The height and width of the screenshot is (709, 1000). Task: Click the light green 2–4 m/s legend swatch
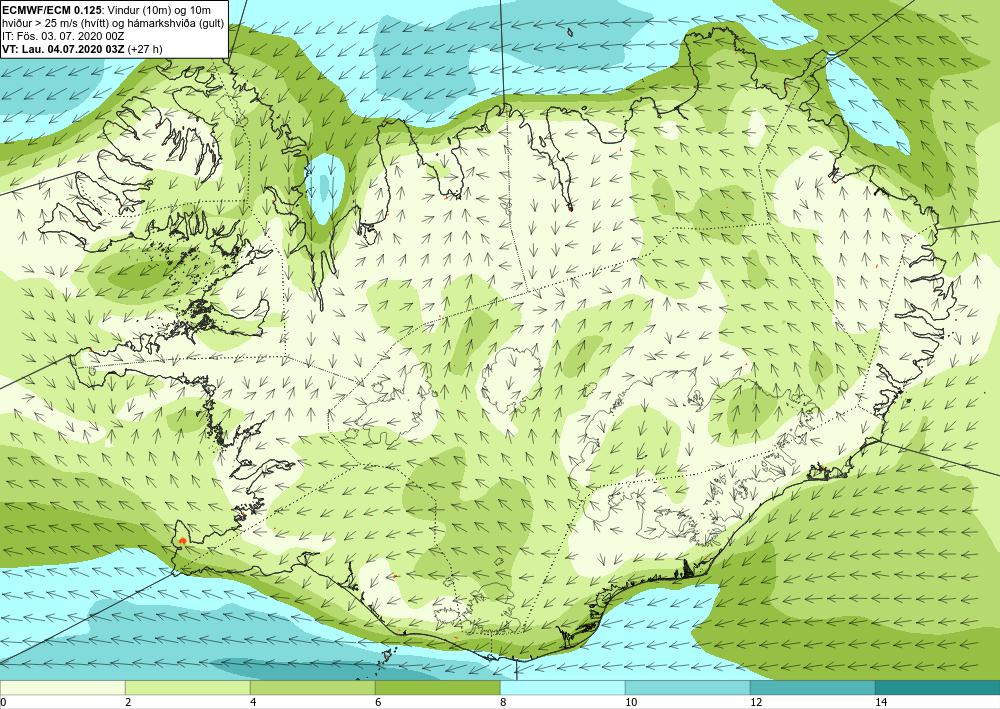point(188,688)
